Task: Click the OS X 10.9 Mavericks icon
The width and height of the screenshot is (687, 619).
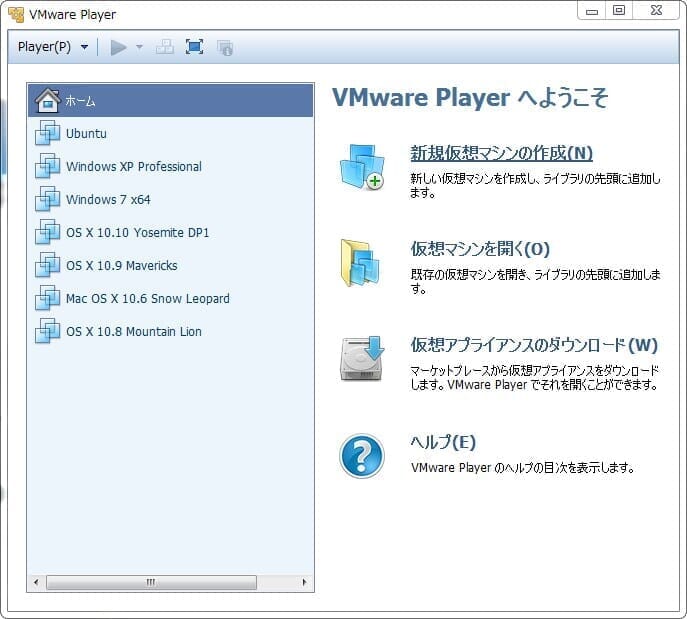Action: click(48, 266)
